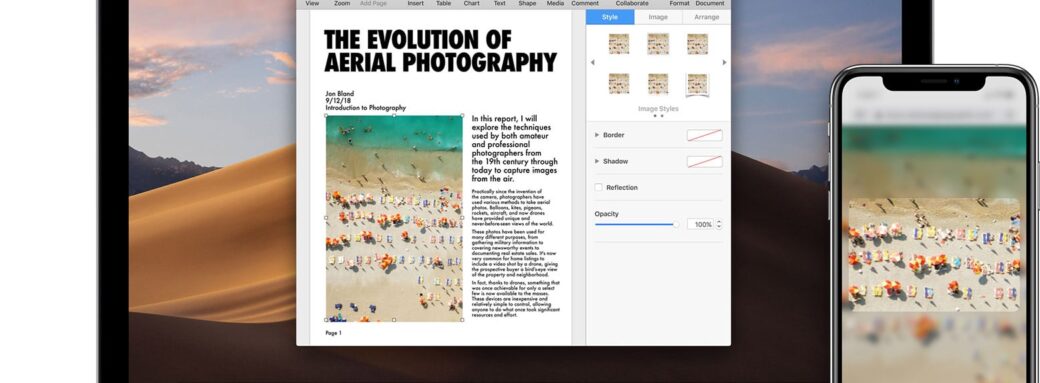Screen dimensions: 1040x383
Task: Tap the beach photo on the iPhone screen
Action: (x=934, y=254)
